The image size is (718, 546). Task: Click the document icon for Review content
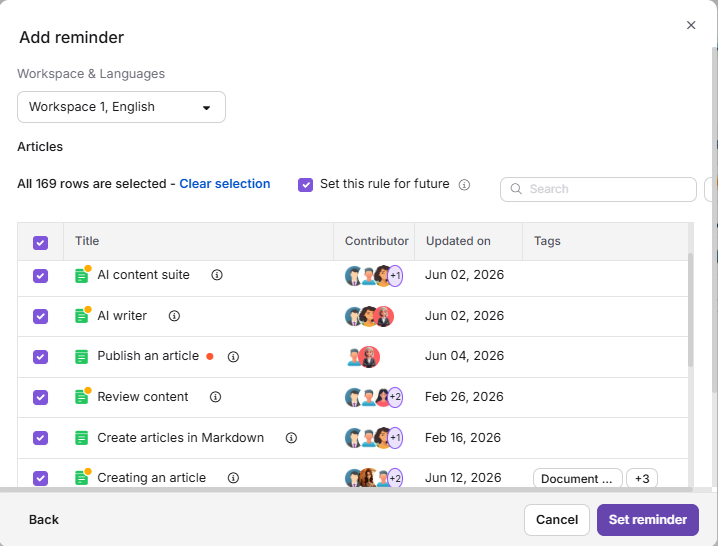(82, 397)
